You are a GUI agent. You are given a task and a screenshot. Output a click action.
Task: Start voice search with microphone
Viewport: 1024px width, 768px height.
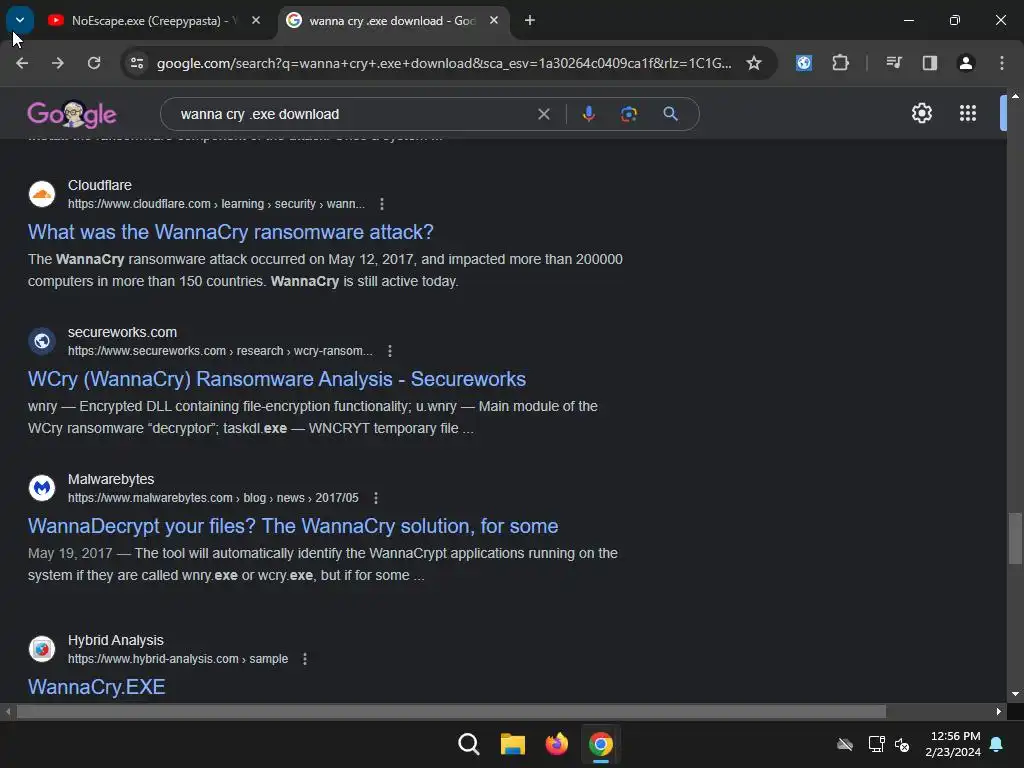click(588, 114)
